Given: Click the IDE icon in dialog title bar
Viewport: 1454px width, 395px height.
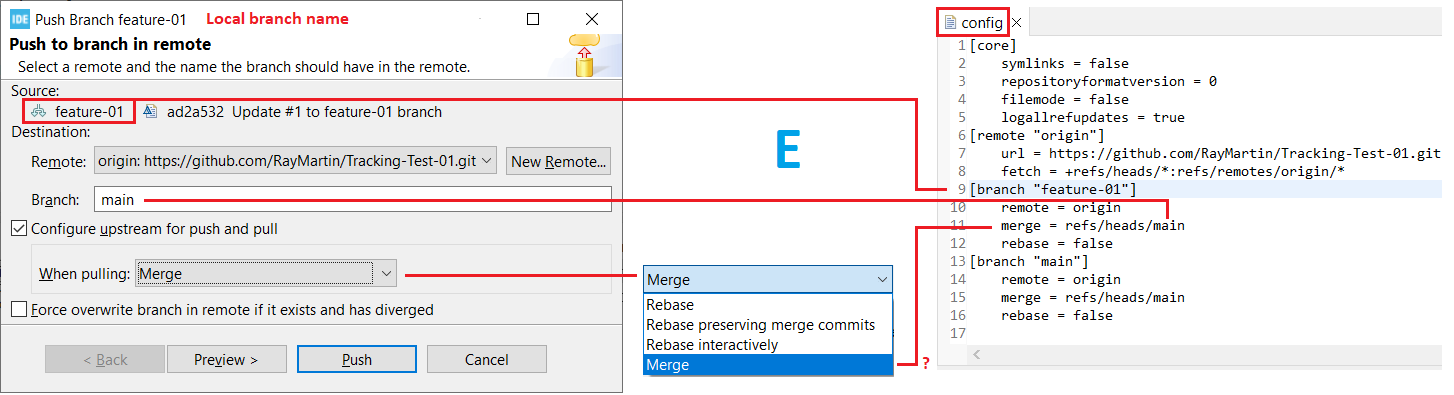Looking at the screenshot, I should tap(19, 19).
